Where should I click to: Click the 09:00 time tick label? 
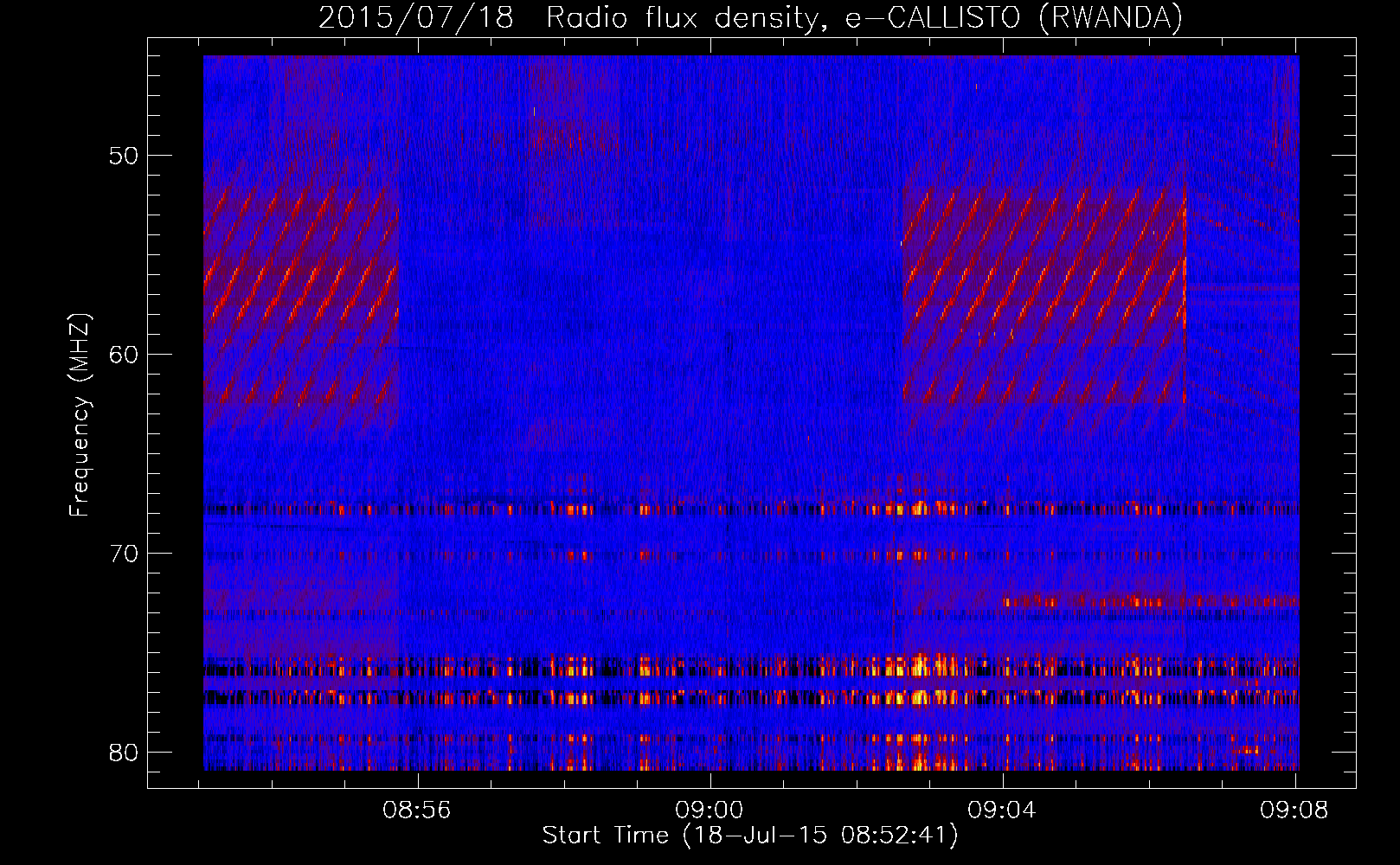pos(710,811)
